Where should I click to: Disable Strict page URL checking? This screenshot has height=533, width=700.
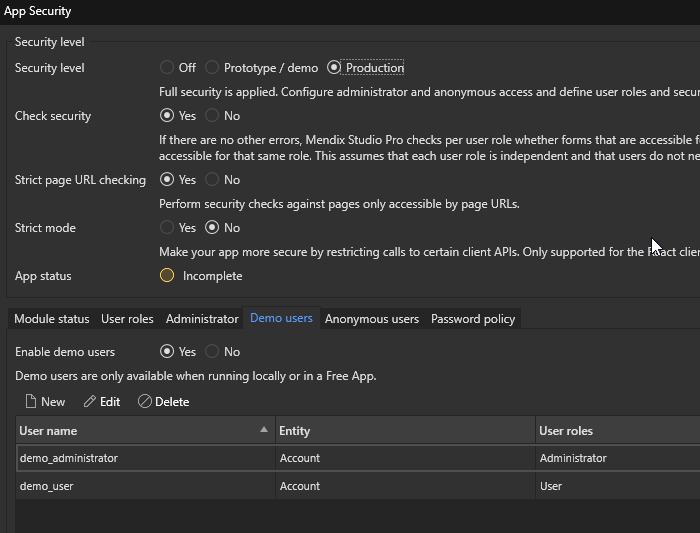(212, 180)
